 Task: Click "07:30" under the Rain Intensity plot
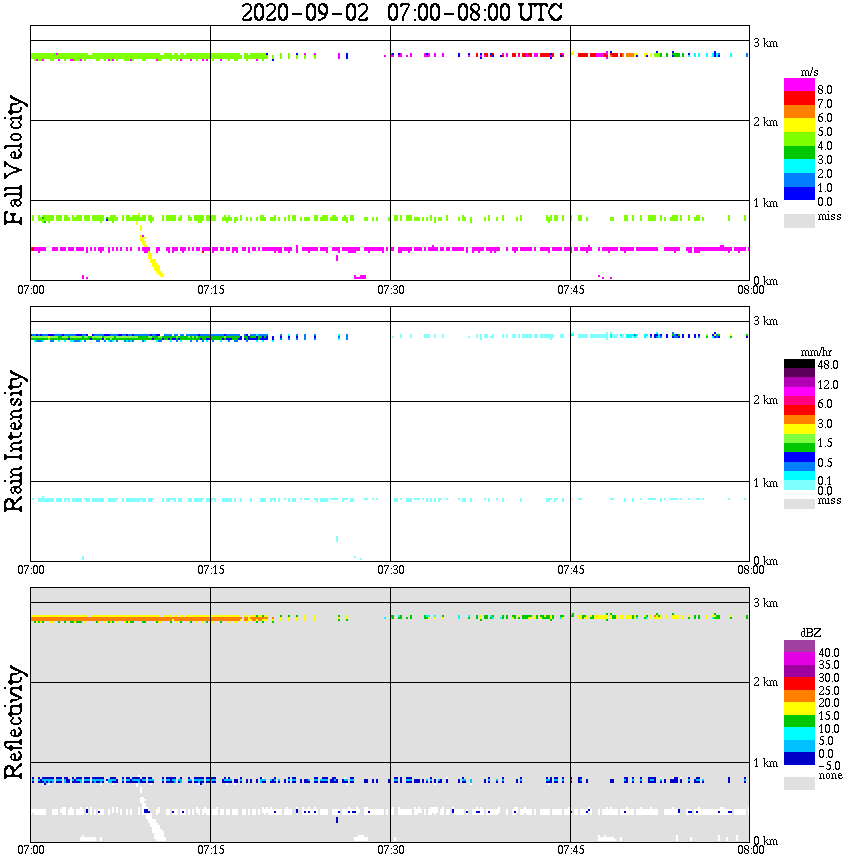pyautogui.click(x=391, y=570)
